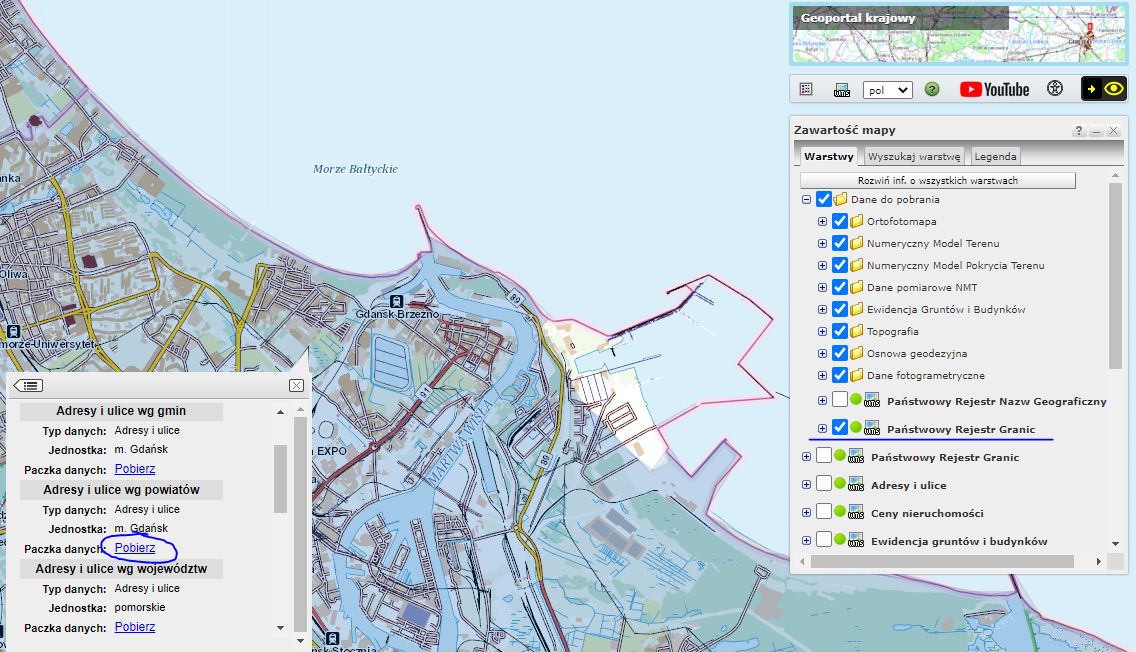Image resolution: width=1136 pixels, height=652 pixels.
Task: Open the 'pol' language dropdown
Action: pos(887,90)
